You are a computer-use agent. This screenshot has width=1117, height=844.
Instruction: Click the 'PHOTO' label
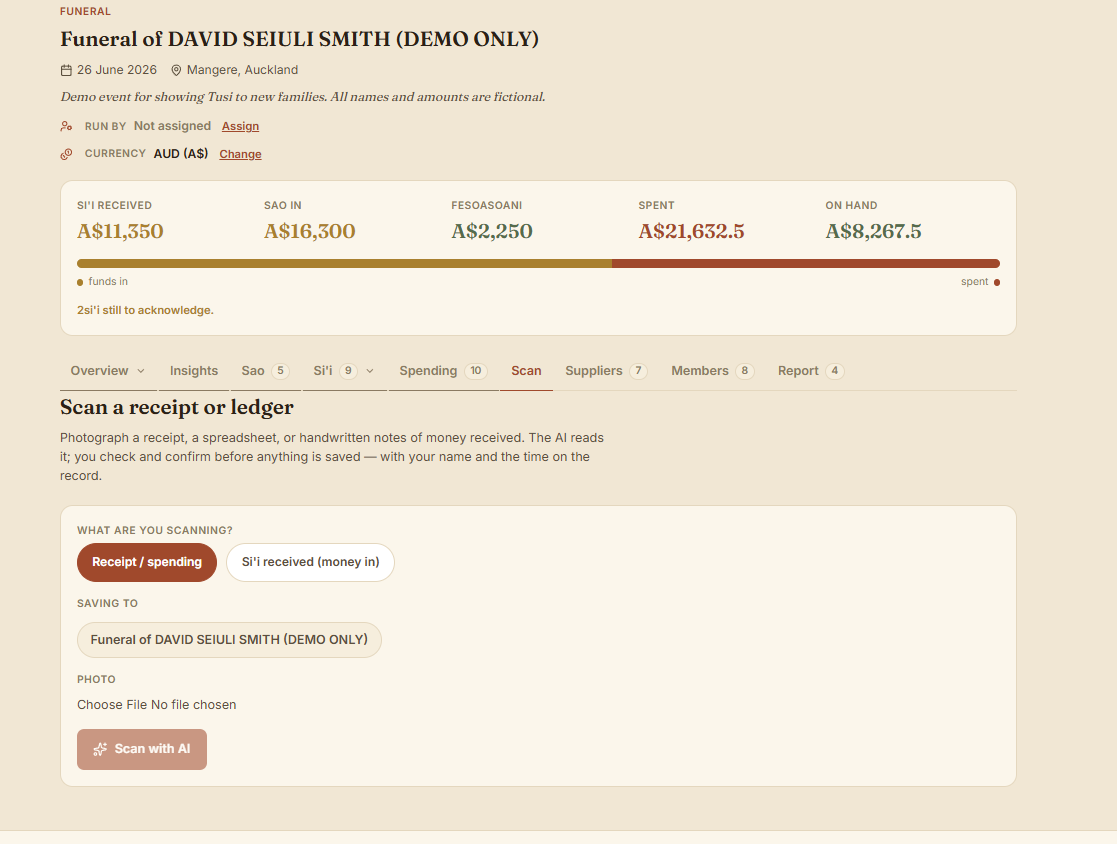tap(96, 679)
